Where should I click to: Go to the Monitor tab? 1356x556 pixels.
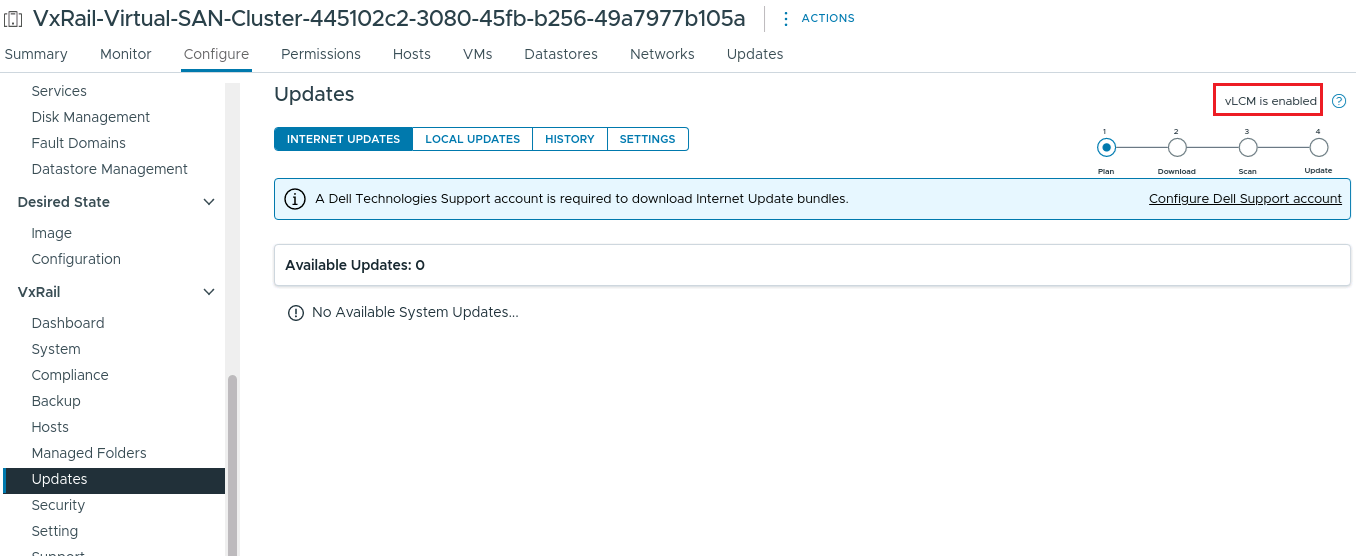126,54
